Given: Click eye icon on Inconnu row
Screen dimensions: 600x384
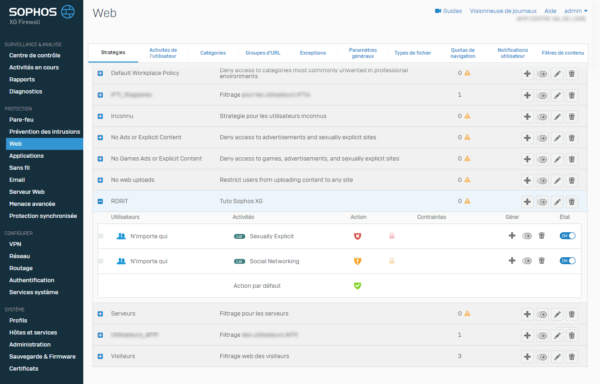Looking at the screenshot, I should pyautogui.click(x=542, y=117).
